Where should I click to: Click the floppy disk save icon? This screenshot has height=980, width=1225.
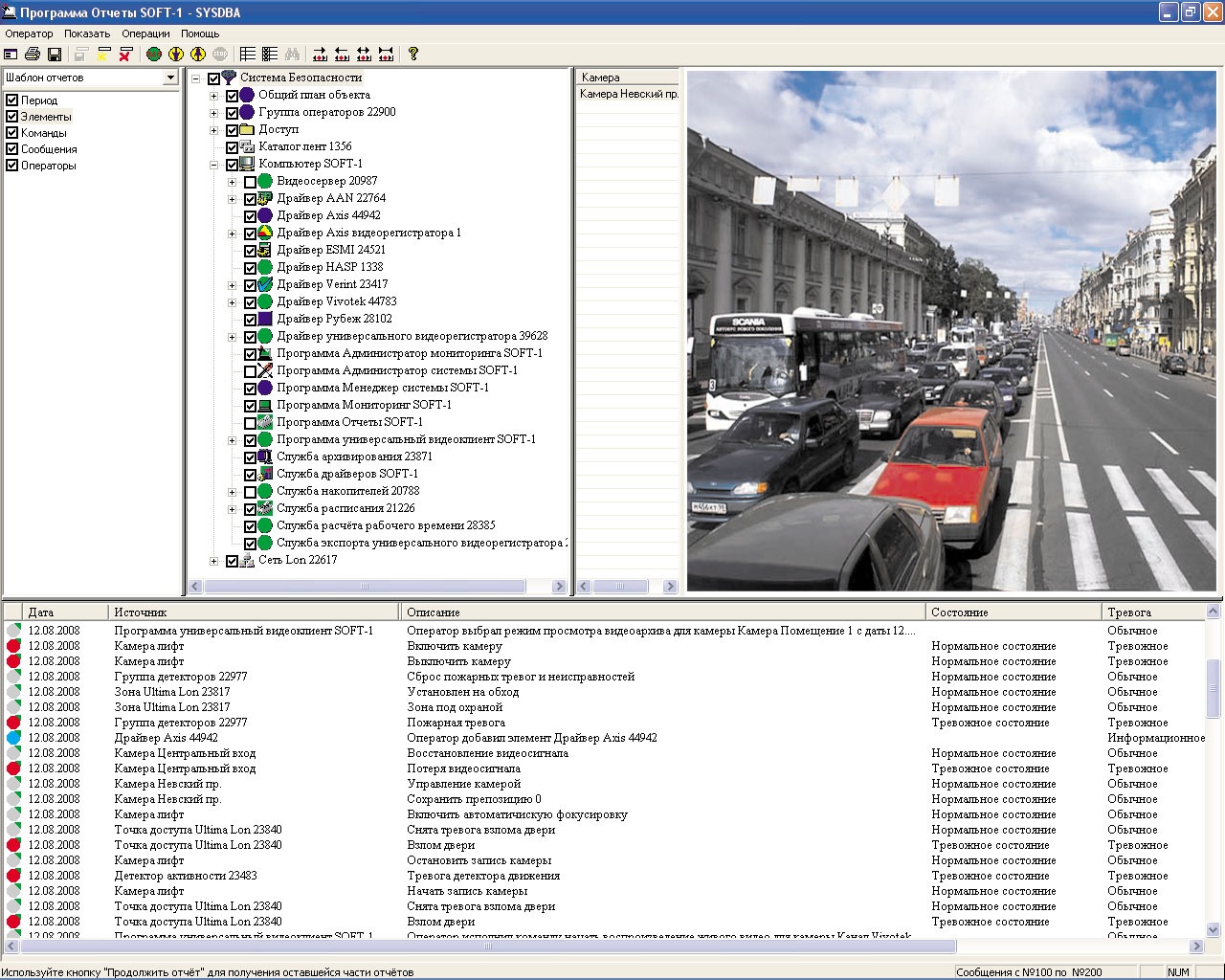[55, 55]
